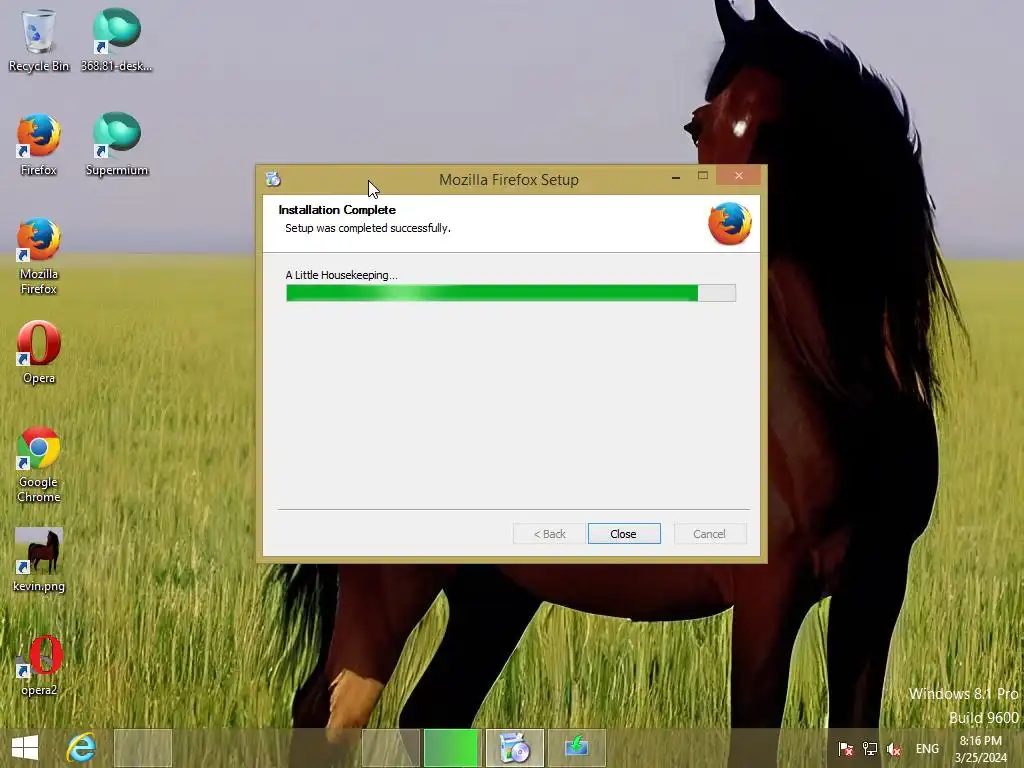Select the Firefox desktop shortcut
Screen dimensions: 1024x768
point(39,145)
